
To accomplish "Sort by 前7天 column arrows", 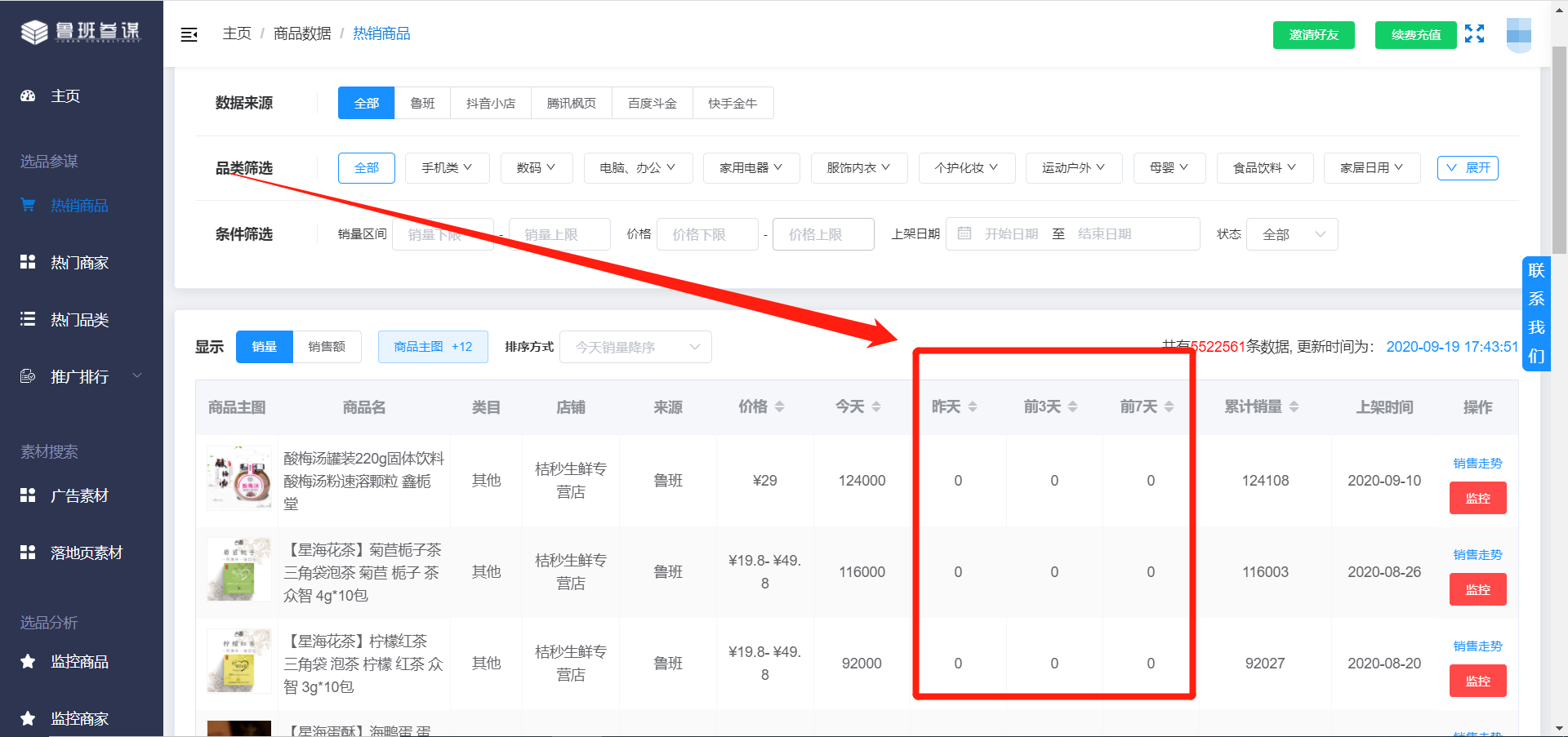I will pos(1169,406).
